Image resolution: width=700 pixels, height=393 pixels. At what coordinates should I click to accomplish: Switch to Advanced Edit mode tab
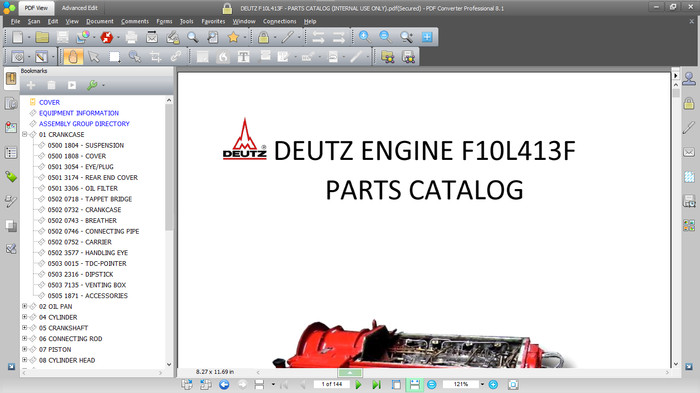coord(79,8)
